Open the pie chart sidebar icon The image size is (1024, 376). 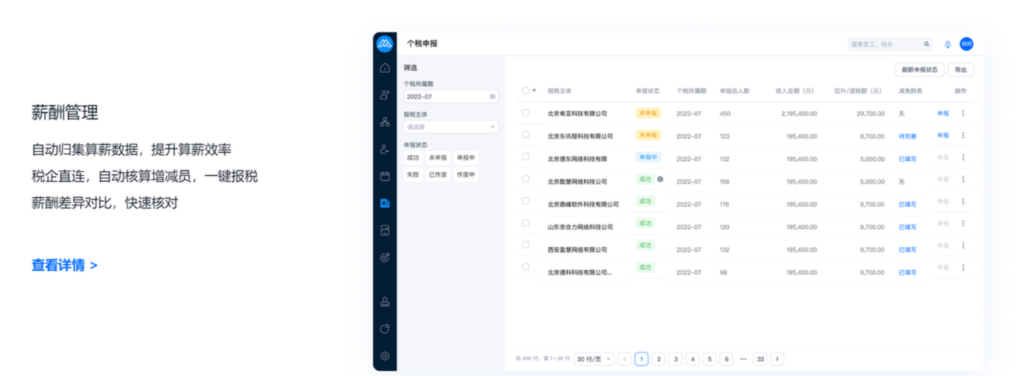[x=385, y=329]
